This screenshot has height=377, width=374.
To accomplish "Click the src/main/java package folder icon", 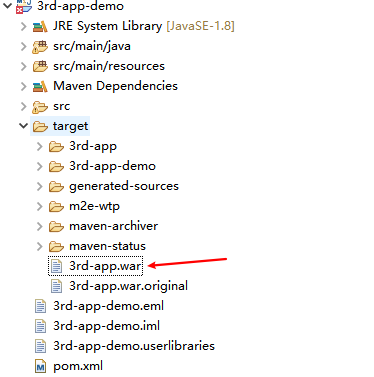I will (x=40, y=47).
